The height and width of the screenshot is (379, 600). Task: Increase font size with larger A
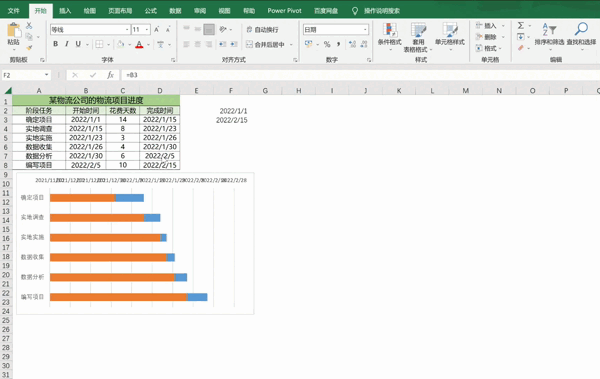coord(157,29)
